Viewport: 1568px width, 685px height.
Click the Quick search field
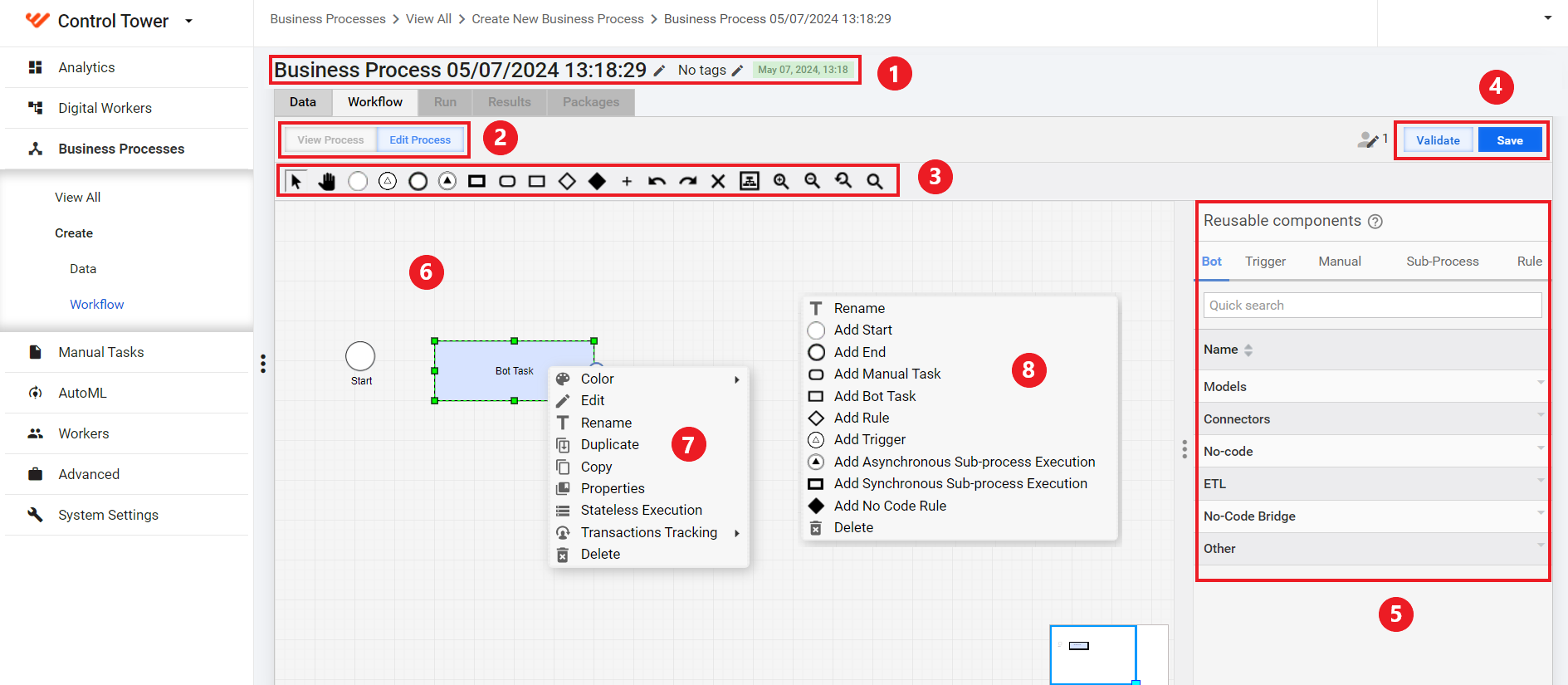(x=1372, y=305)
